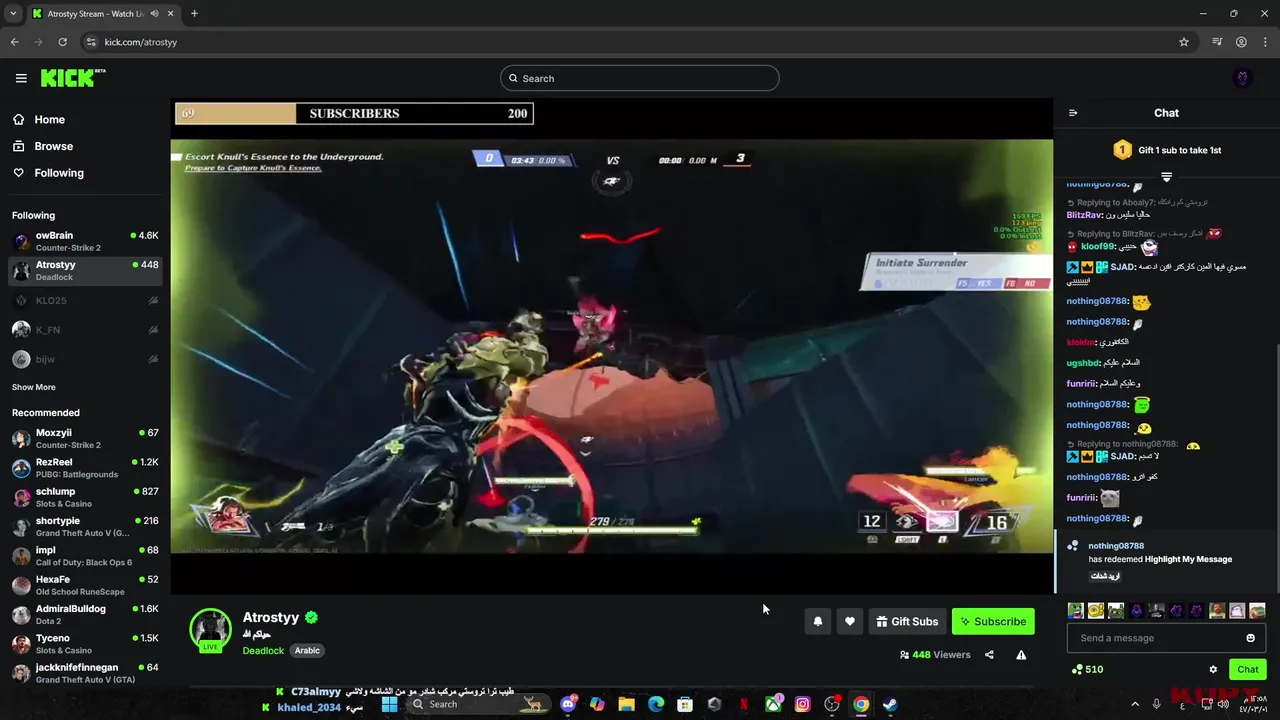
Task: Select the green frog emote in quick emotes
Action: click(x=1075, y=610)
